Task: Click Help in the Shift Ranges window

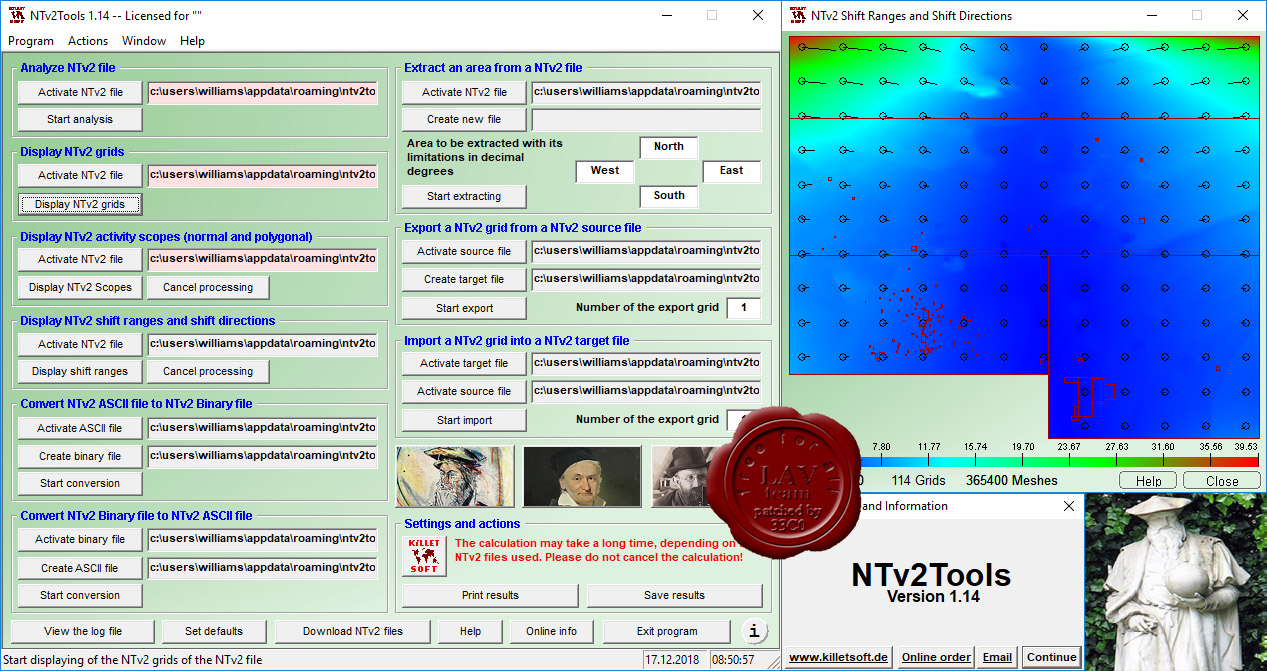Action: point(1148,481)
